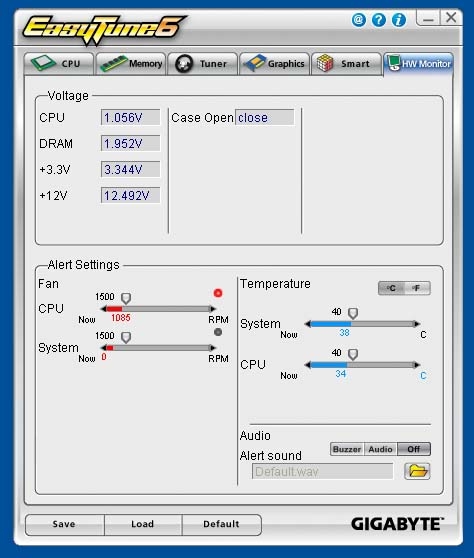This screenshot has height=558, width=474.
Task: Click the EasyTune6 logo
Action: tap(104, 30)
